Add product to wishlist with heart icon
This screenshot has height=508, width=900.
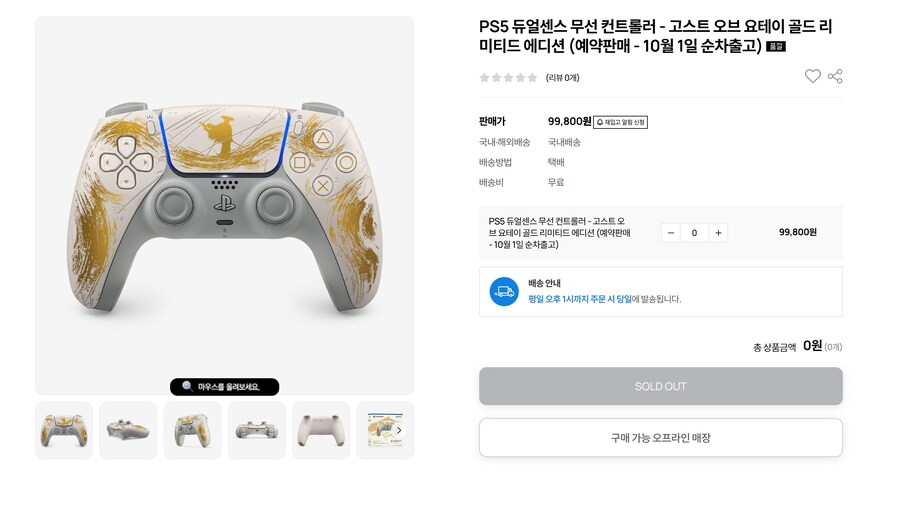pos(812,76)
